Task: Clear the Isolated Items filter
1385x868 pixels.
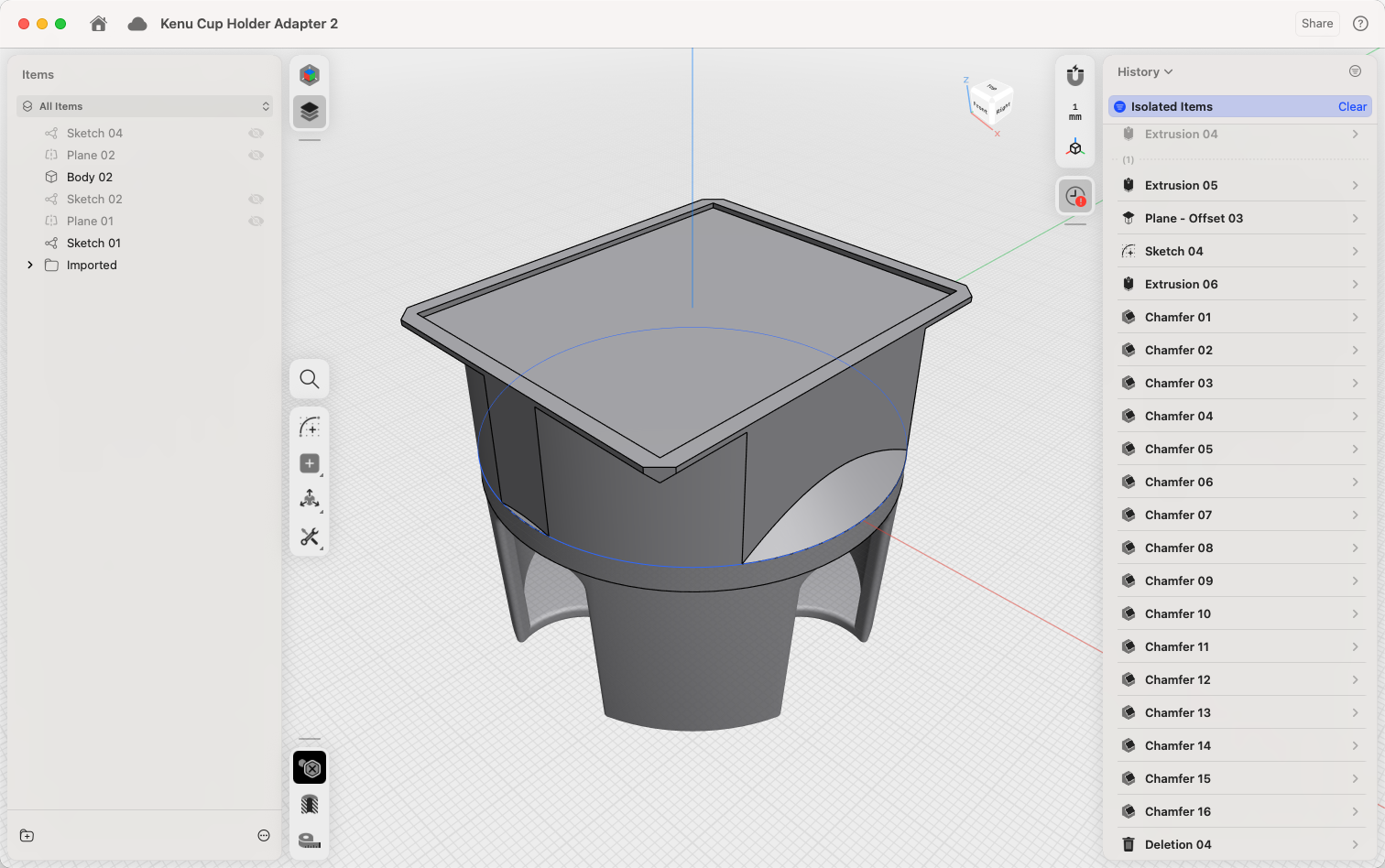Action: [x=1351, y=107]
